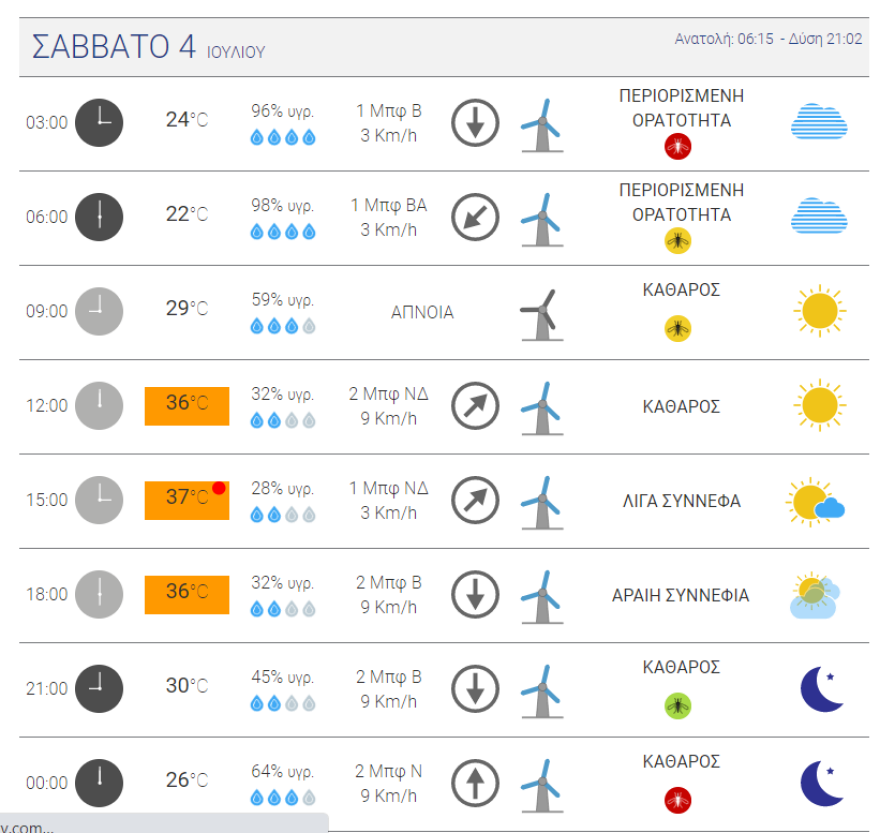Click the orange 36°C box at 12:00
This screenshot has height=833, width=880.
tap(187, 405)
